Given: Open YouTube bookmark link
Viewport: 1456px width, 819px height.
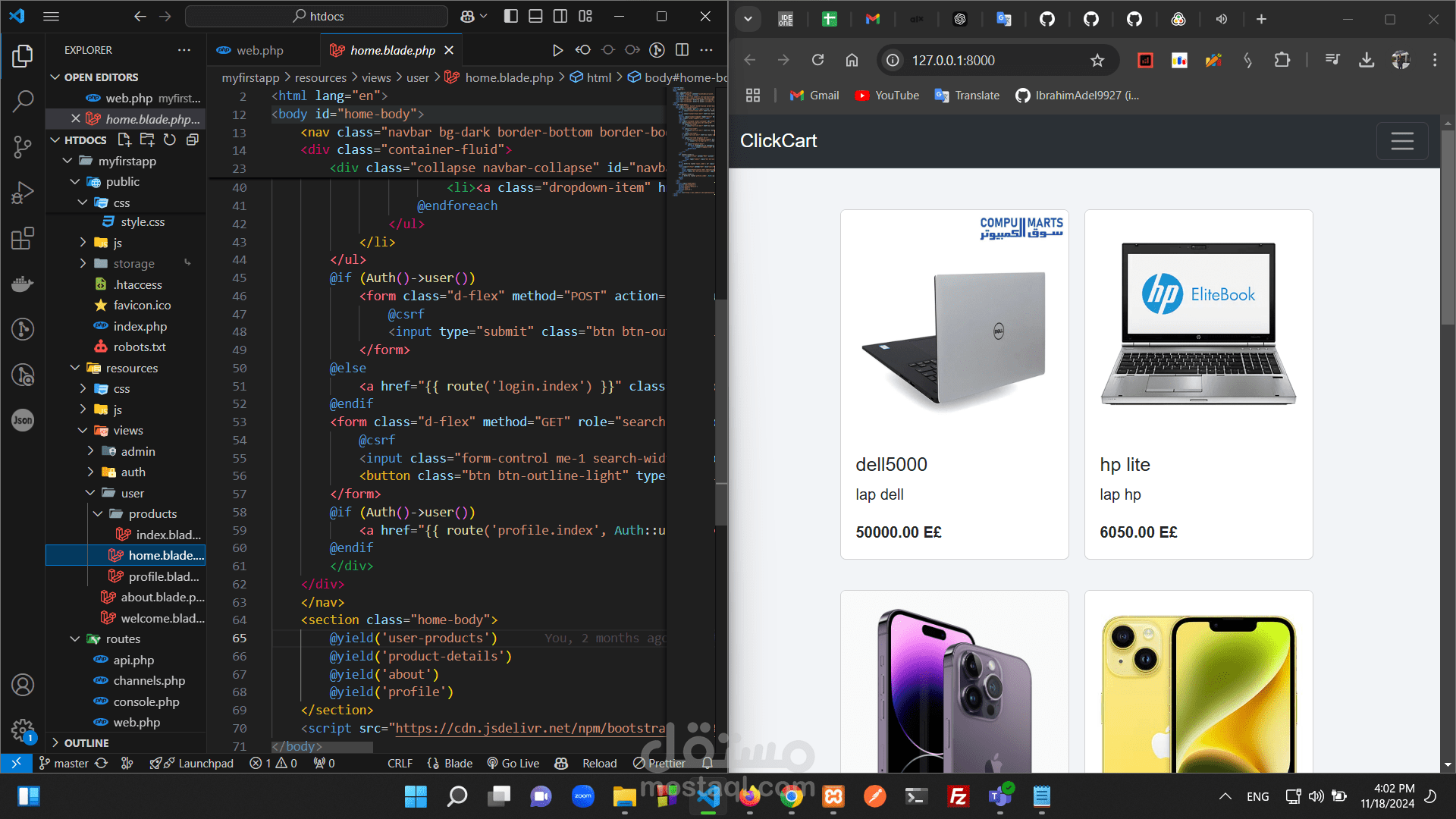Looking at the screenshot, I should (x=887, y=96).
